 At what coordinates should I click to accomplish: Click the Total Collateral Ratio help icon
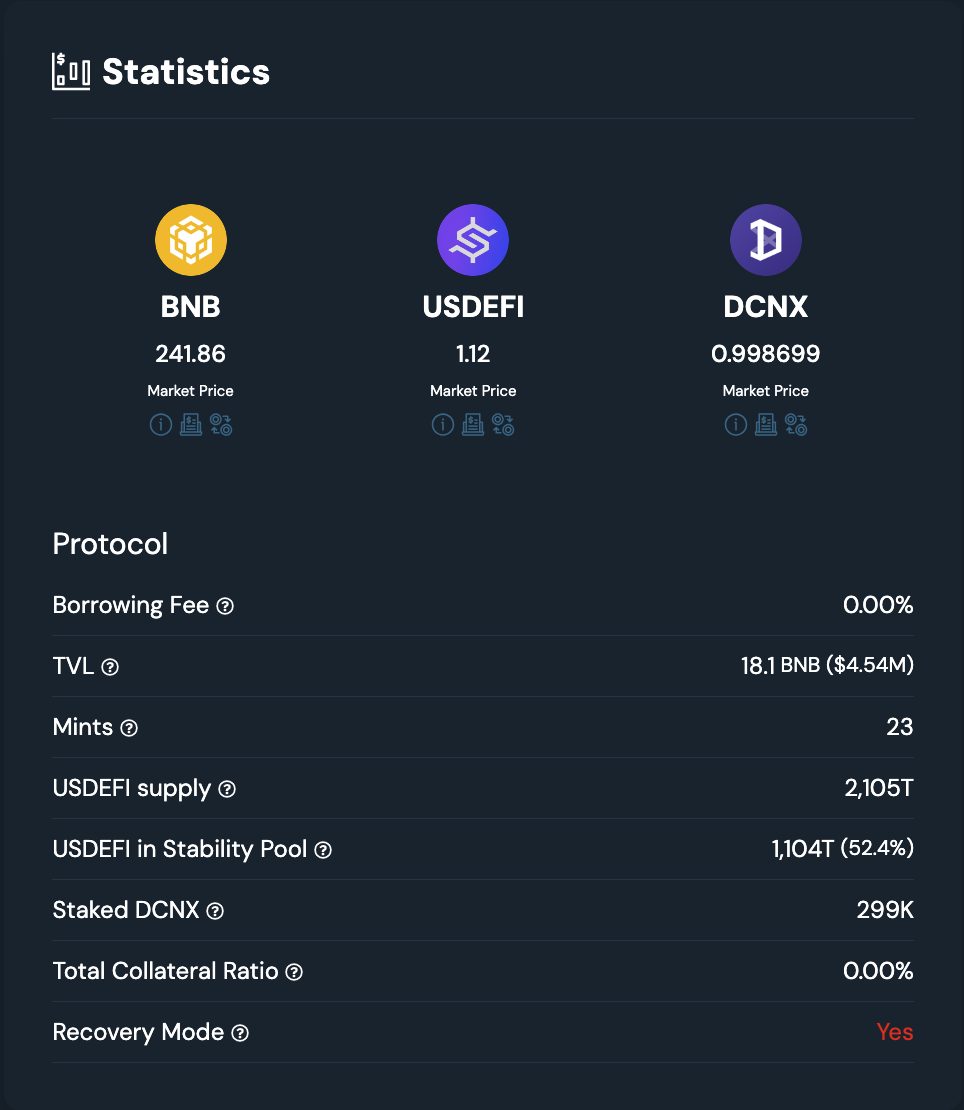tap(294, 972)
